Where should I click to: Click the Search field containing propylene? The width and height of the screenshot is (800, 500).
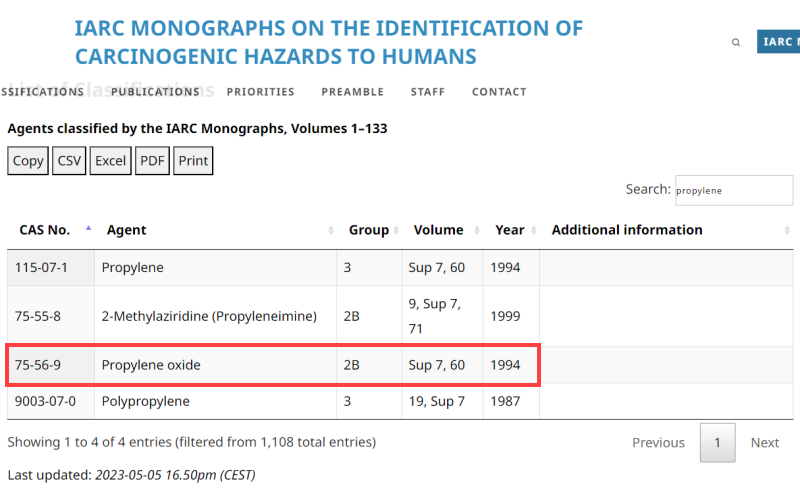pos(733,190)
